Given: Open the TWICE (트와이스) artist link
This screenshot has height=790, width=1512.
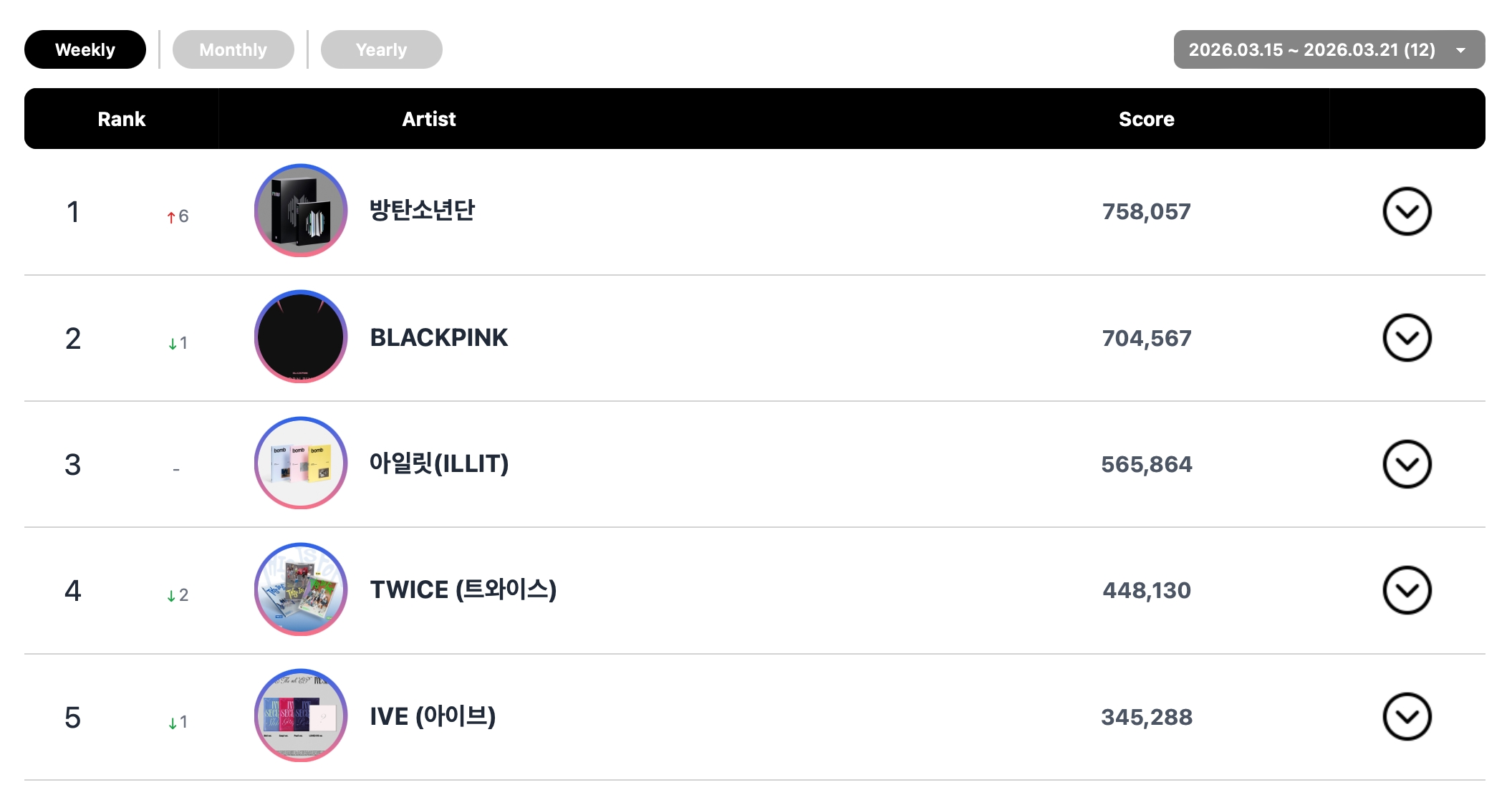Looking at the screenshot, I should (x=463, y=589).
